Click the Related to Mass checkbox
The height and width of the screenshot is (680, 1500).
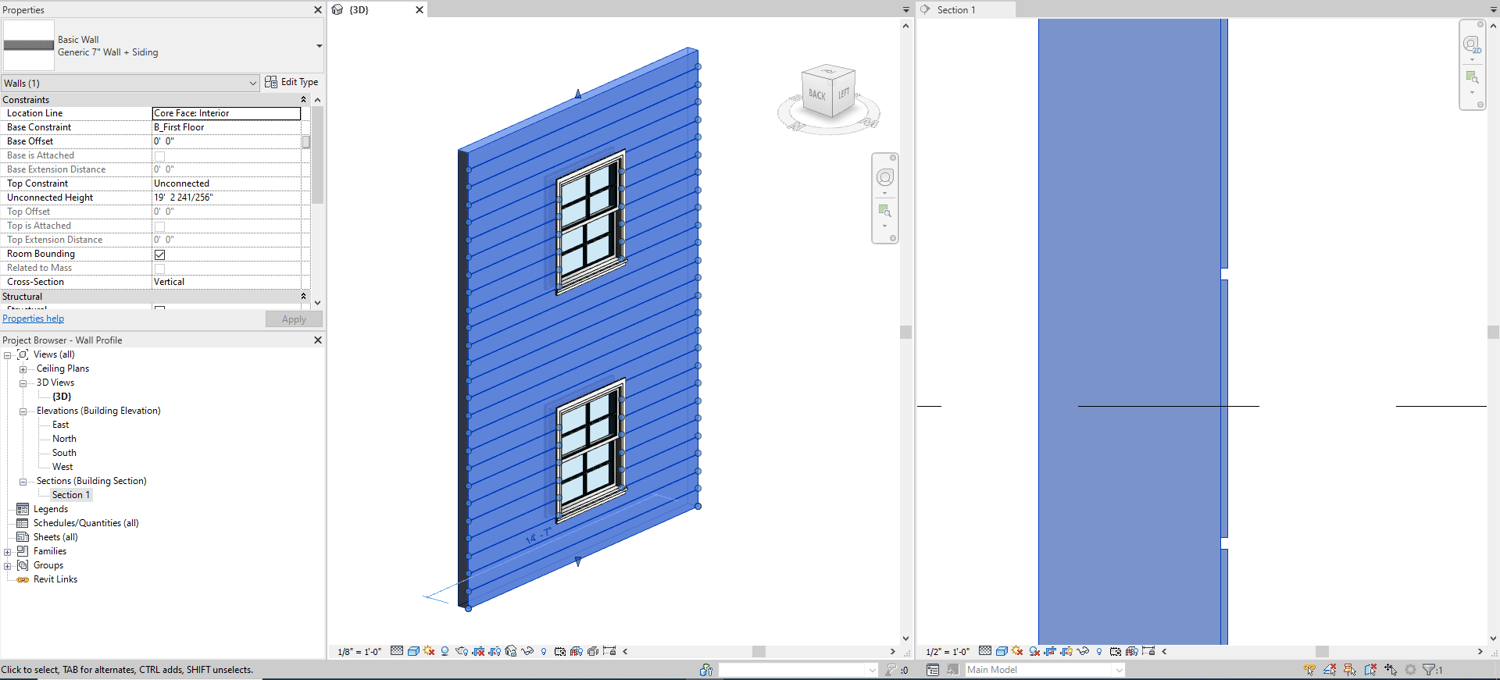(x=160, y=268)
